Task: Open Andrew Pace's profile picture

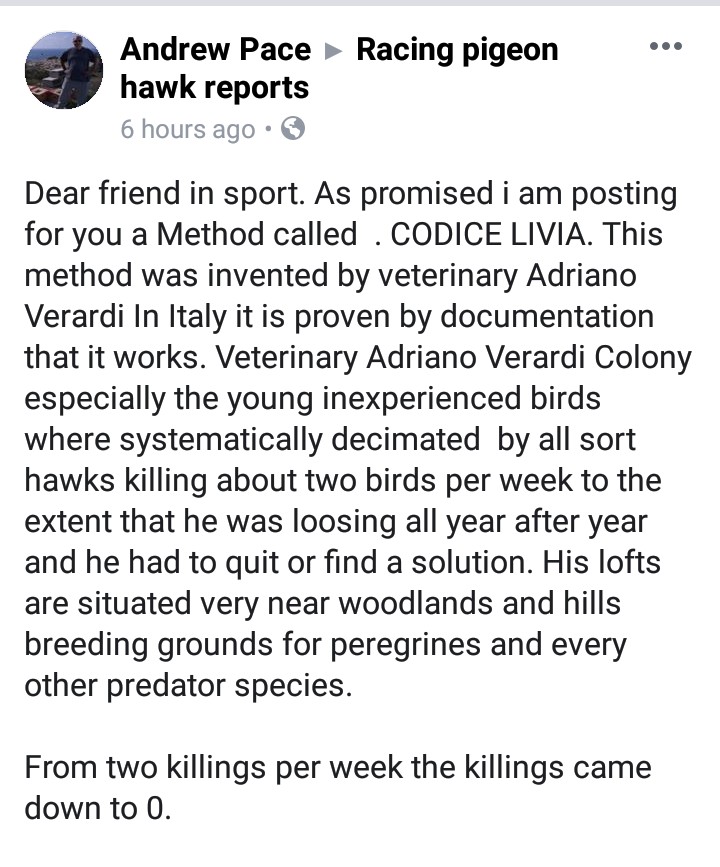Action: pos(64,70)
